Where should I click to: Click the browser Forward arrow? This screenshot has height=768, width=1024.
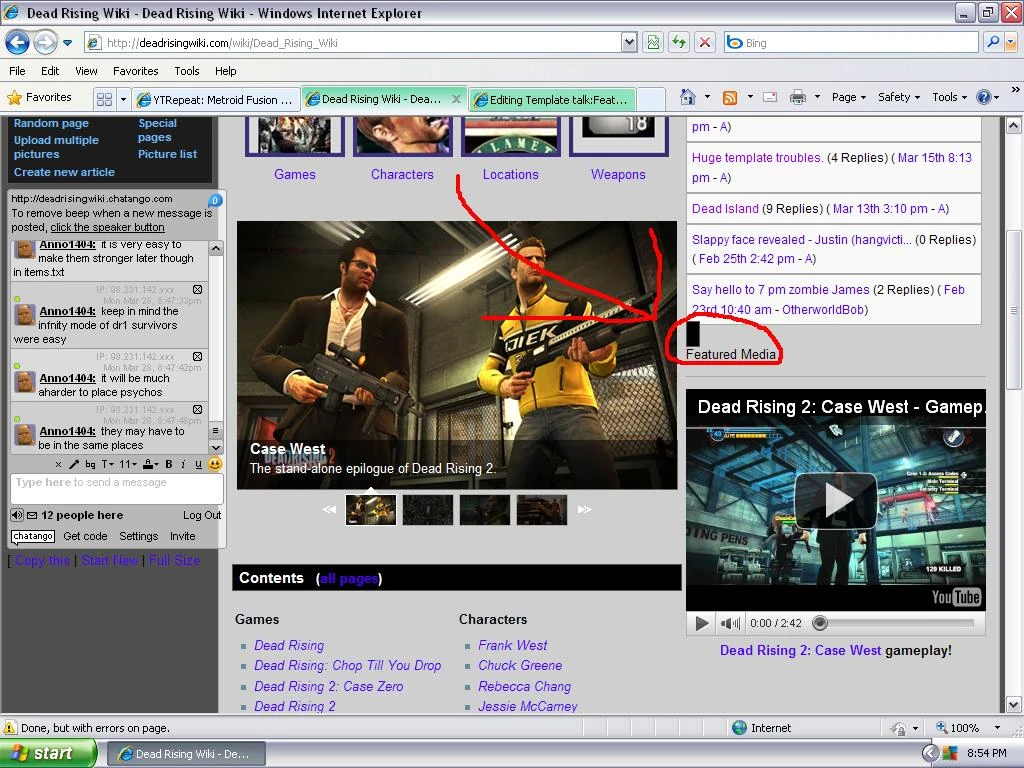(x=45, y=42)
